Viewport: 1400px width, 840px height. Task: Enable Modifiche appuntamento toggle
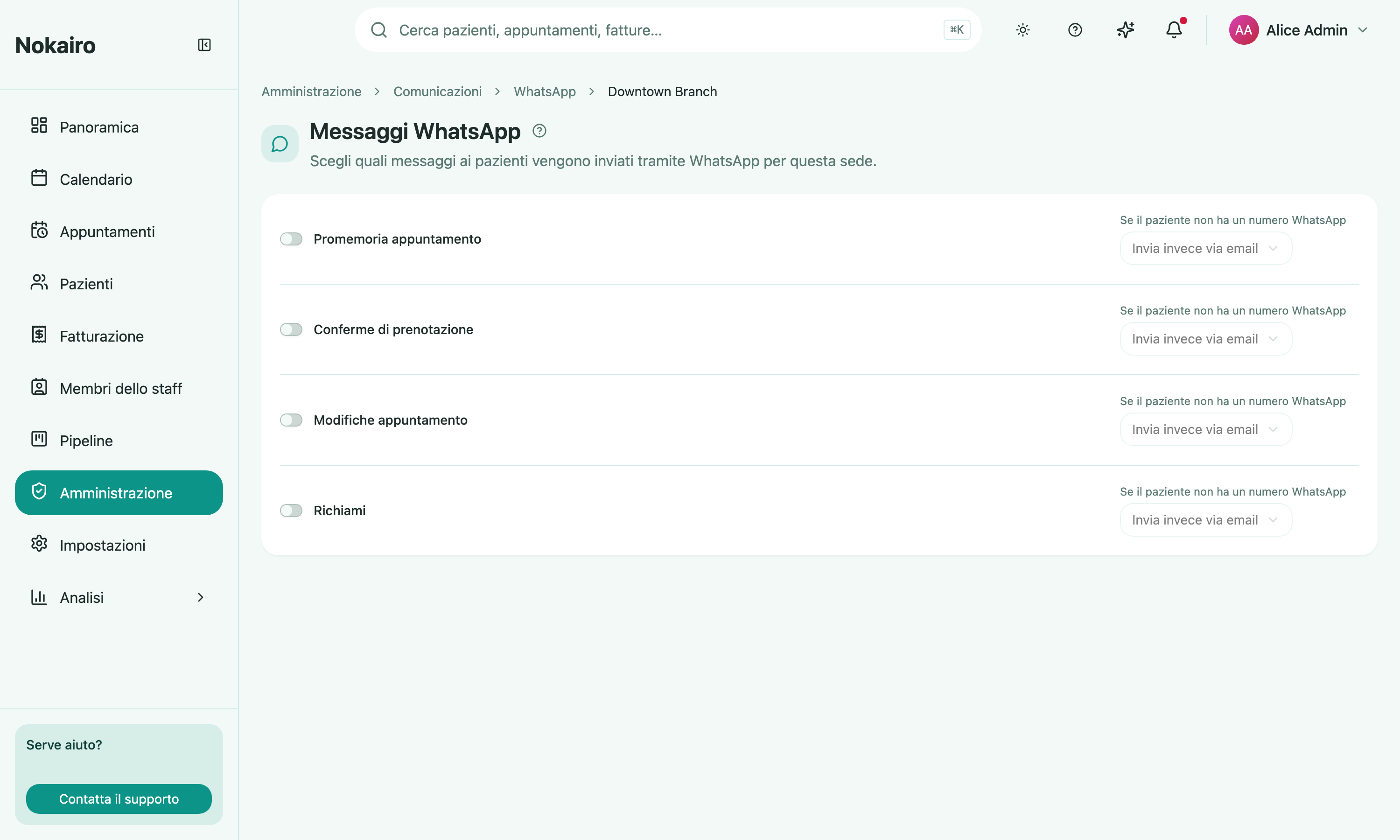point(291,420)
